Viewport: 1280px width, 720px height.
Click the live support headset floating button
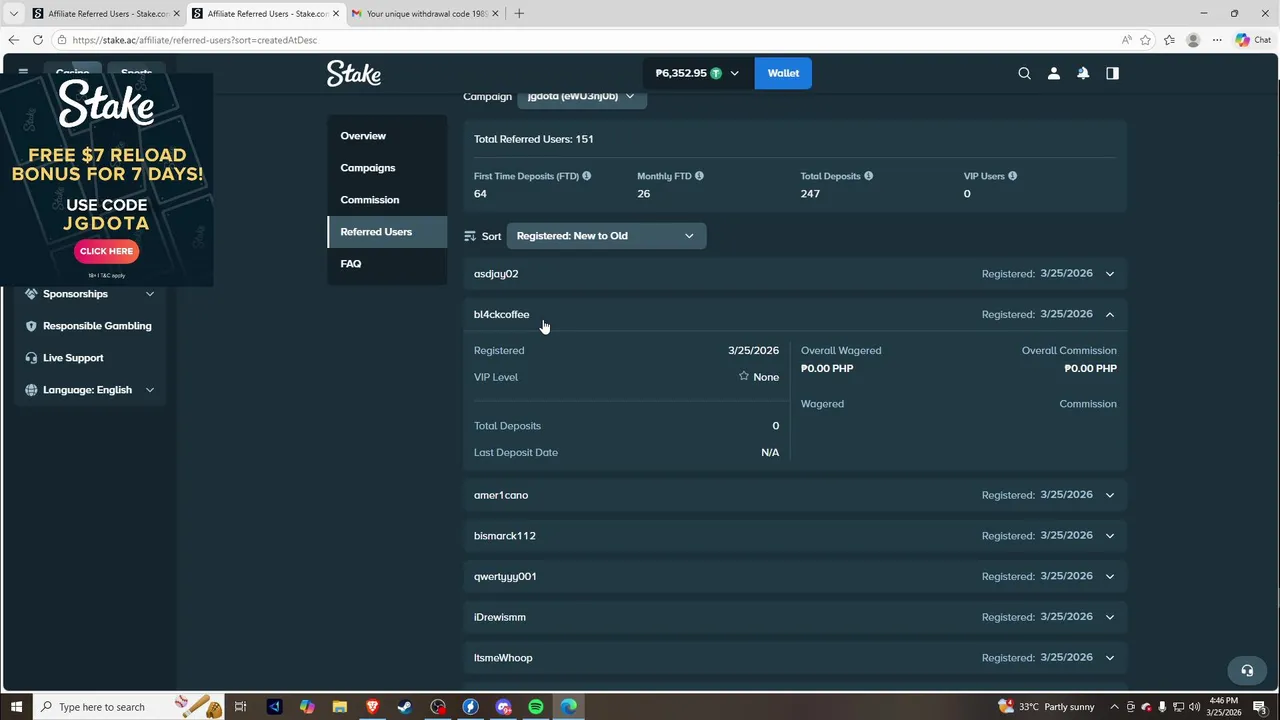(x=1247, y=671)
